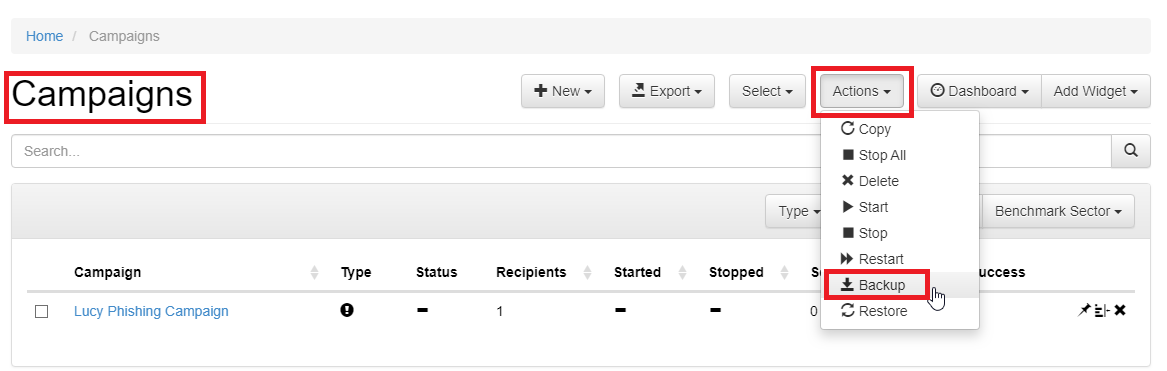
Task: Click the delete X icon in campaign row
Action: (x=1119, y=311)
